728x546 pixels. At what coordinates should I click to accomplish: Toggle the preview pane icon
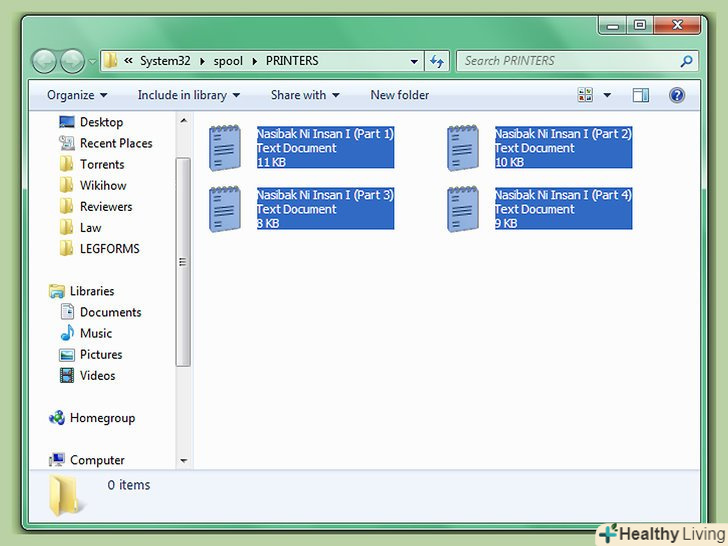(641, 95)
